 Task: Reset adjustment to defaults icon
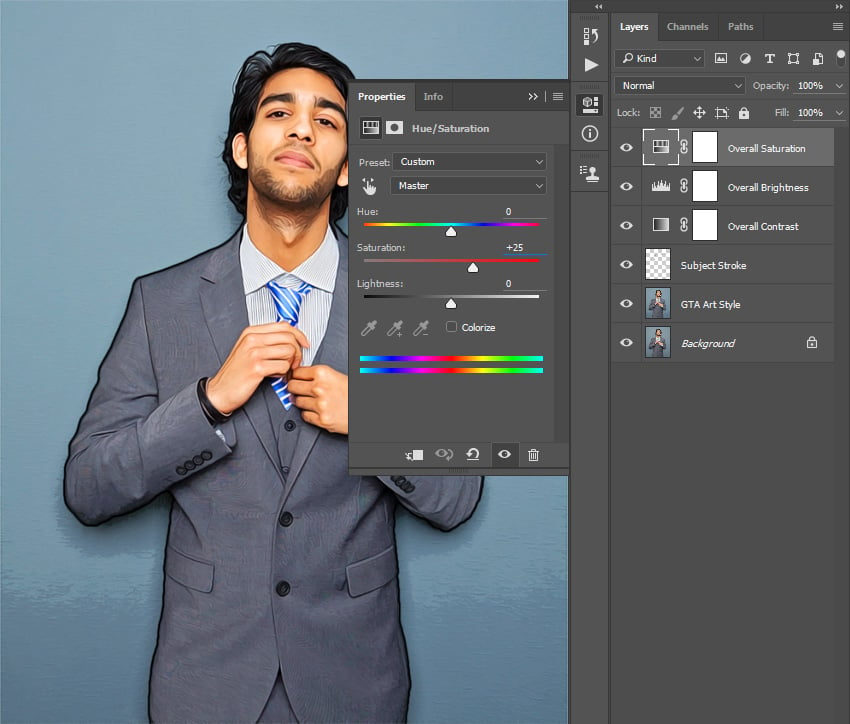pos(473,454)
